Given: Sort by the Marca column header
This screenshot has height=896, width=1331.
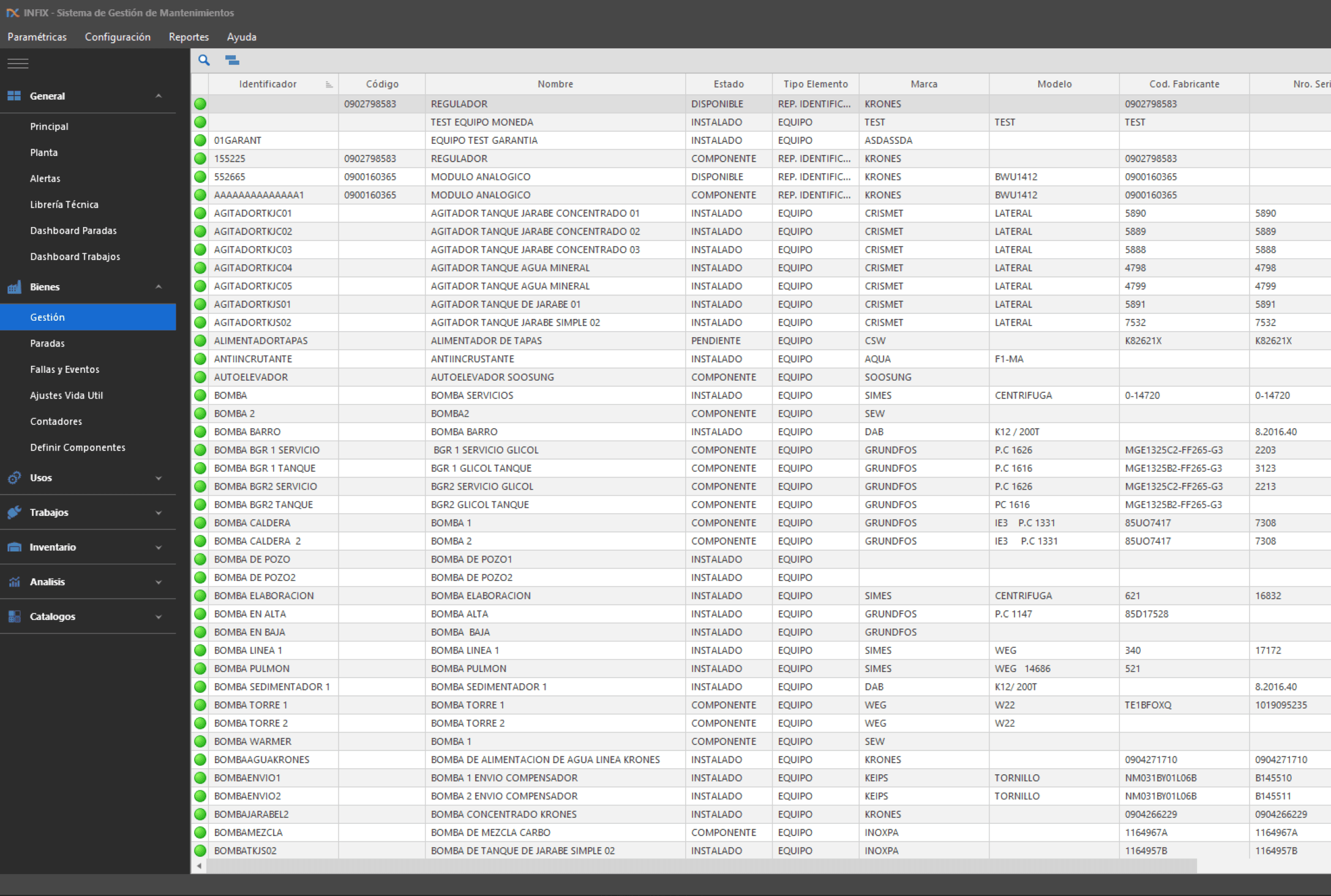Looking at the screenshot, I should pyautogui.click(x=924, y=84).
